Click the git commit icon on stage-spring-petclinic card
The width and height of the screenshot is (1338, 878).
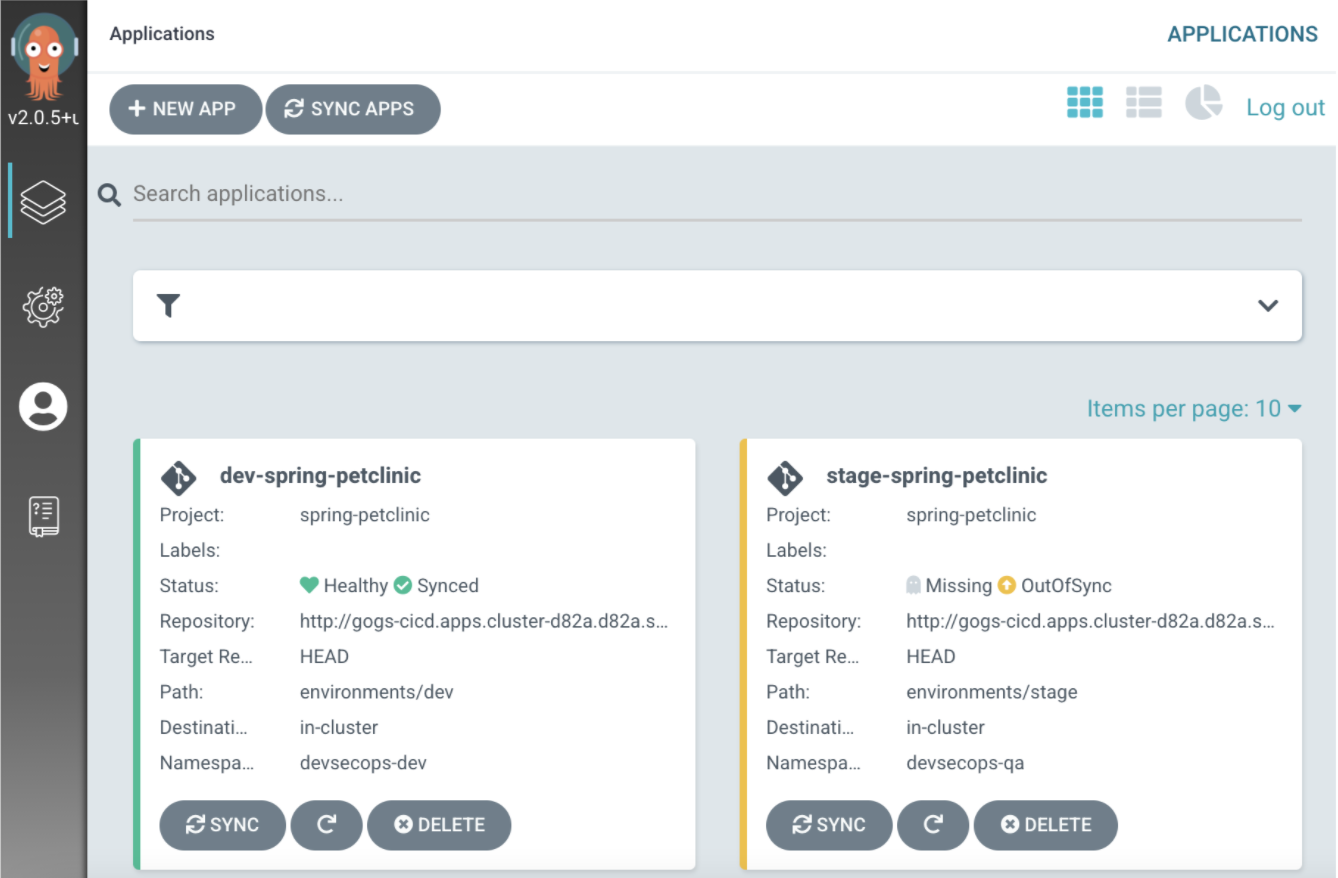coord(785,478)
